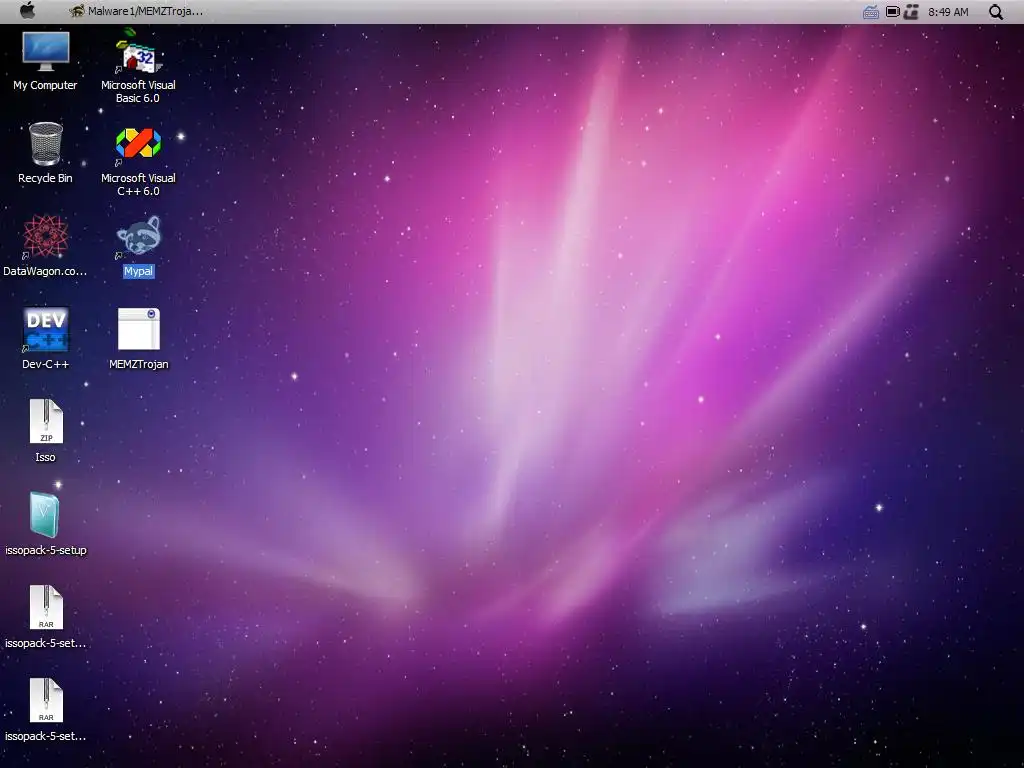Click the Isso label text

click(x=45, y=457)
